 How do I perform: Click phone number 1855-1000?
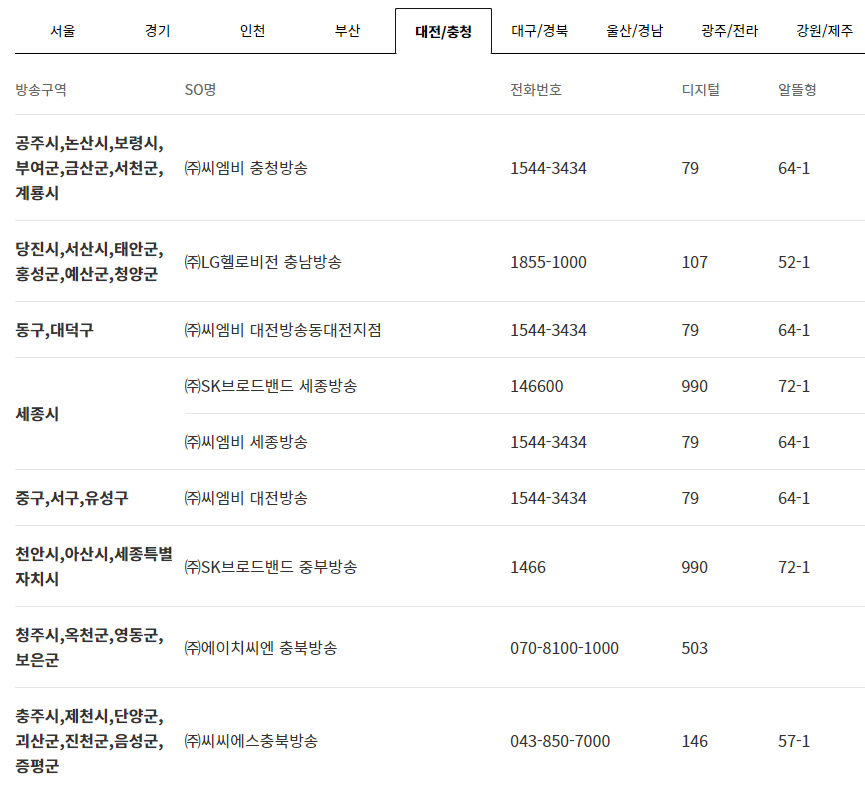click(x=548, y=262)
